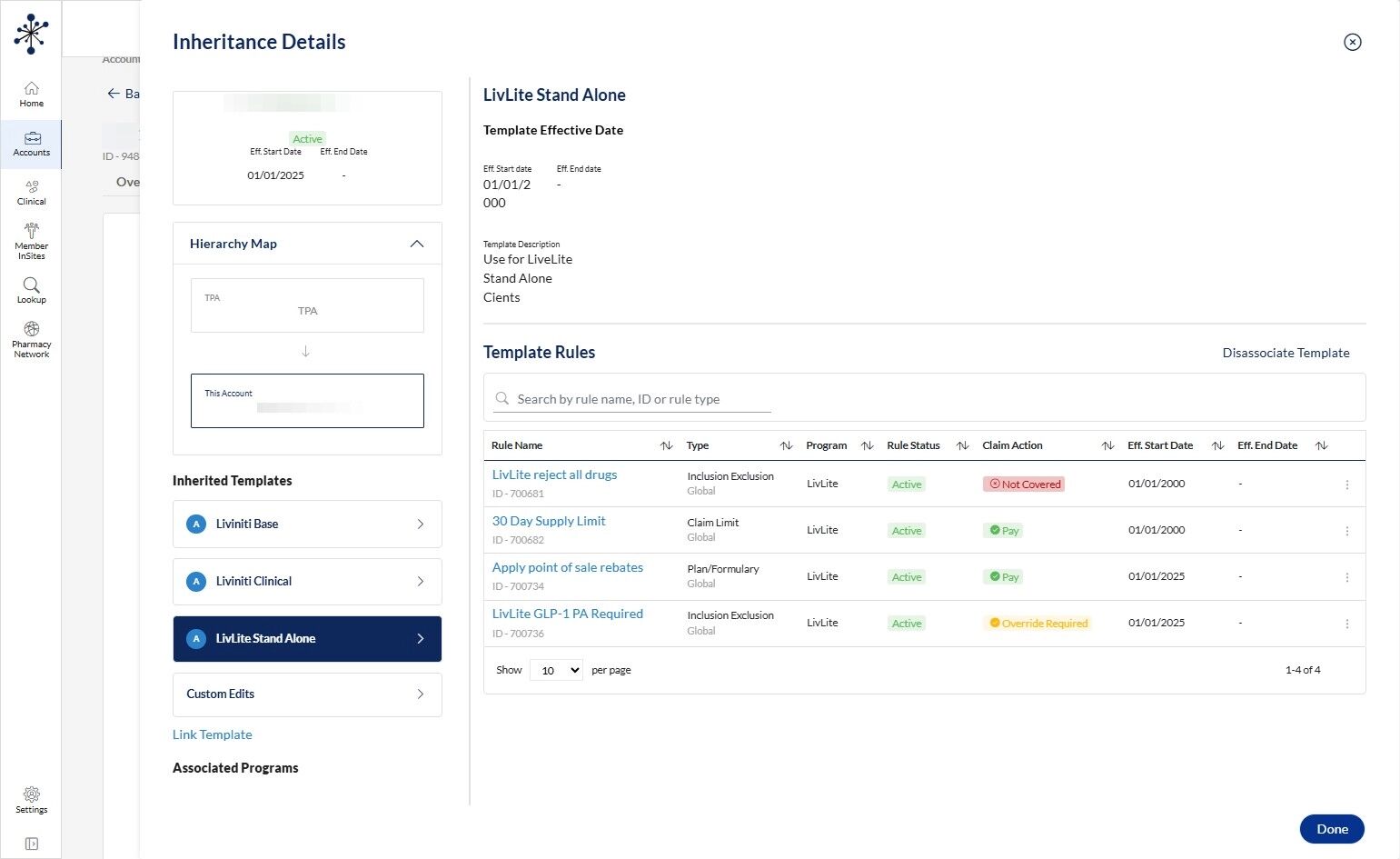Sort table by Rule Name
Screen dimensions: 1400x859
coord(666,445)
